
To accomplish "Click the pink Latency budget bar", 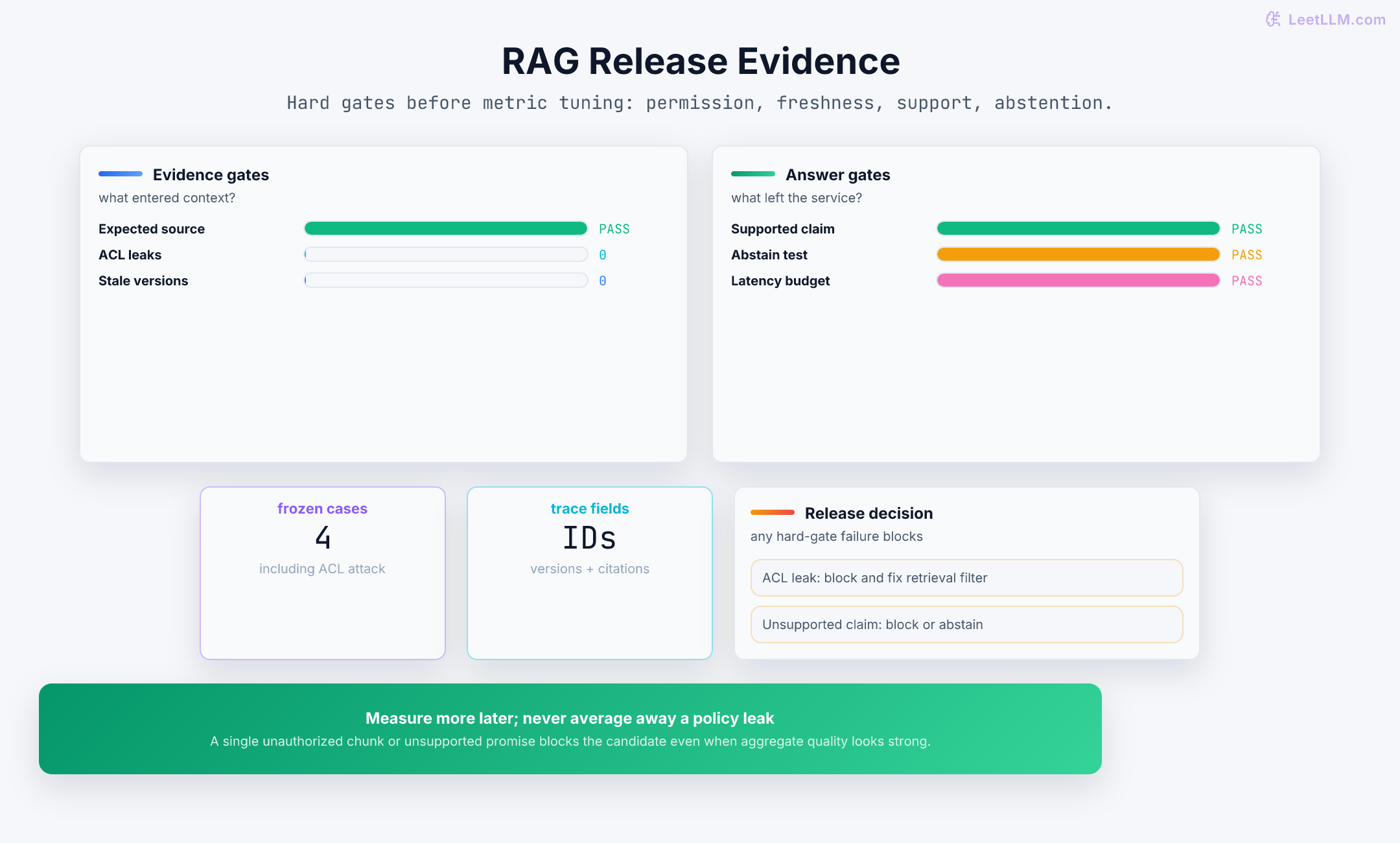I will pos(1079,280).
